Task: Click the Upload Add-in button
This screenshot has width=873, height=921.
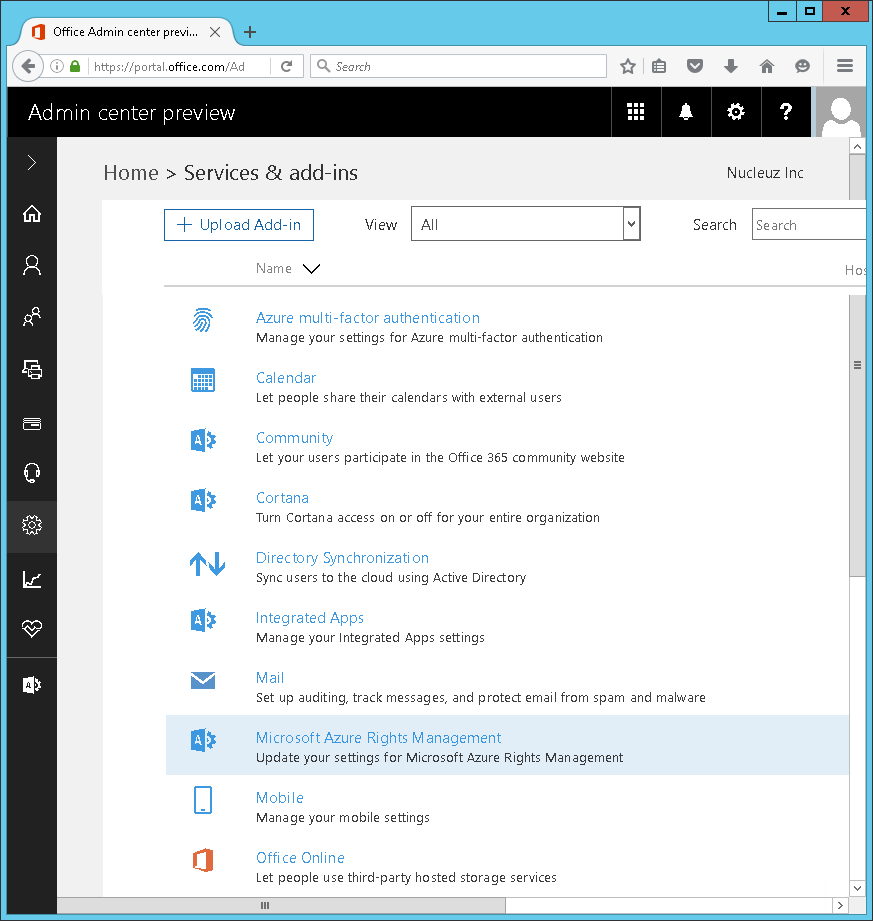Action: [x=239, y=225]
